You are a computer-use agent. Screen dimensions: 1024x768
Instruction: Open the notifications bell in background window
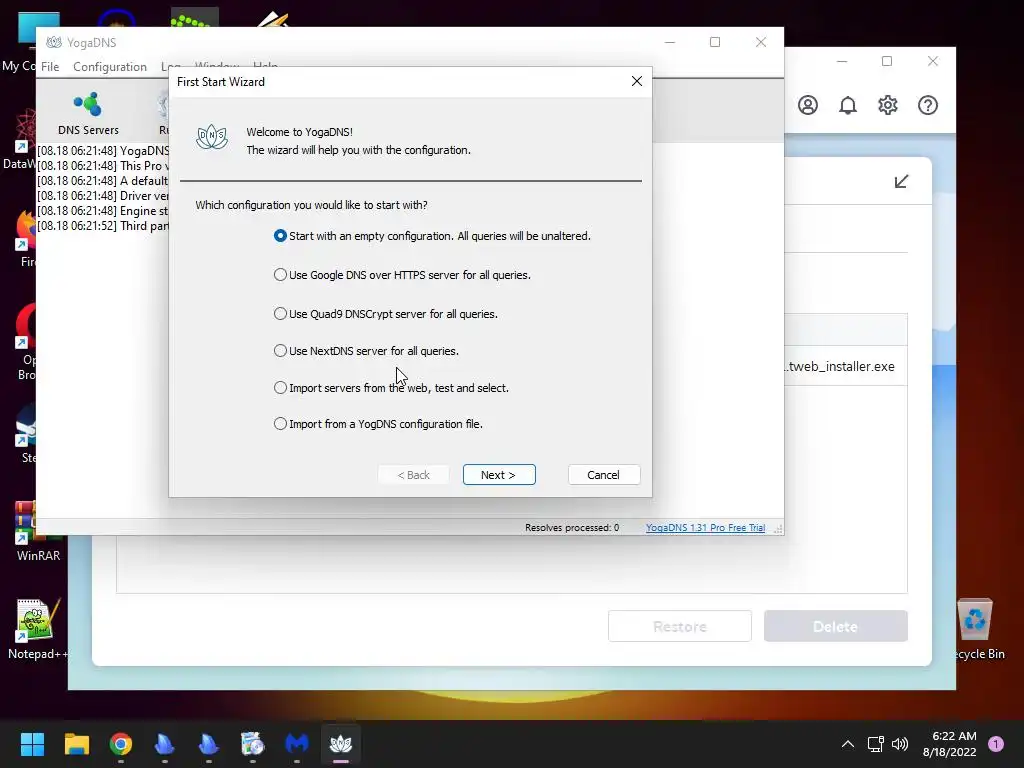click(848, 105)
